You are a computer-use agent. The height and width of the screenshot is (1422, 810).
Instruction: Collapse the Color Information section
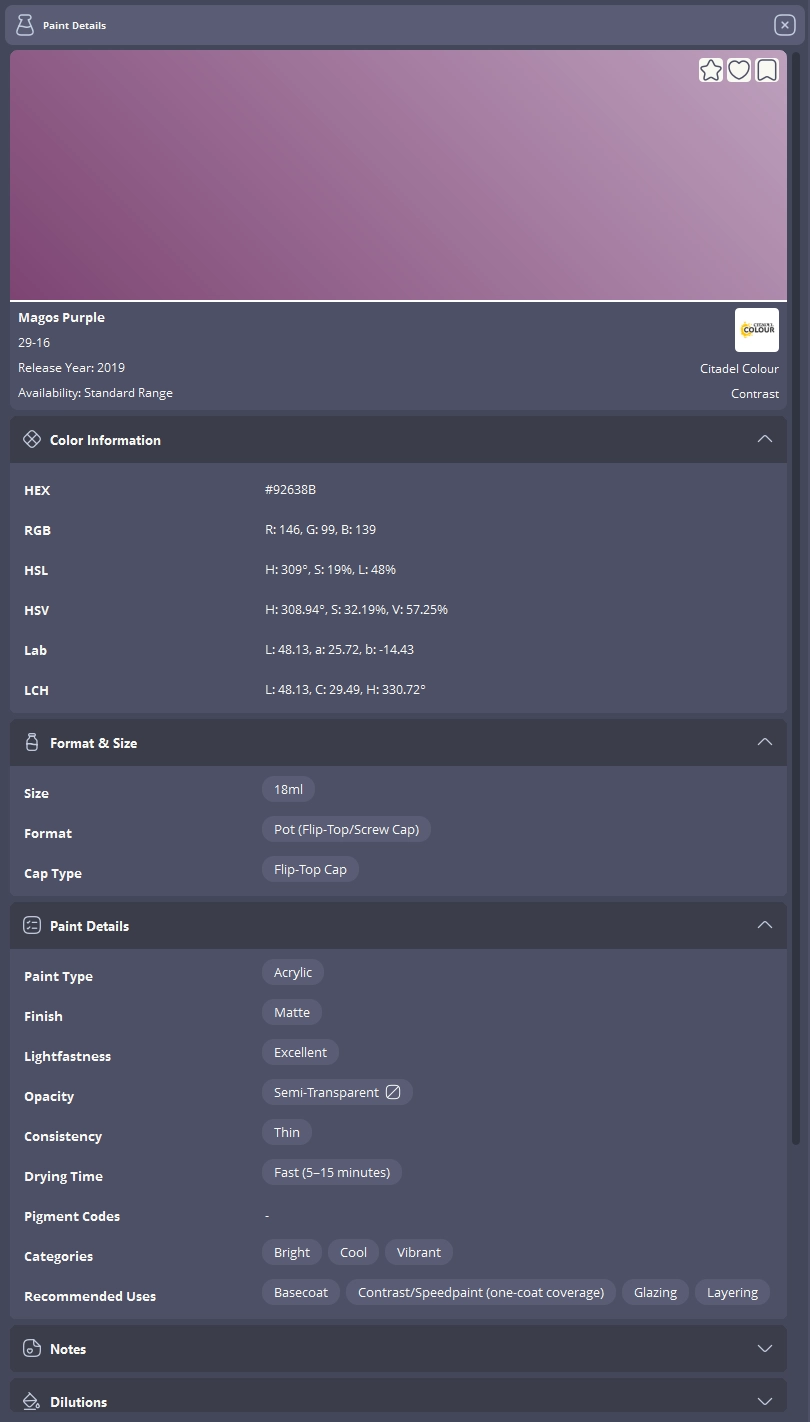pos(765,439)
